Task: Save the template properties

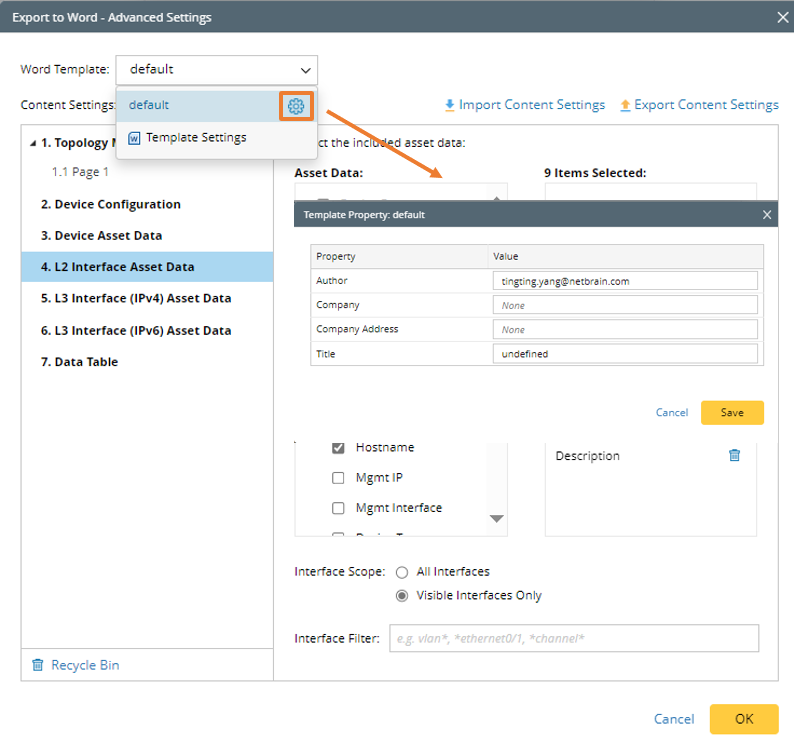Action: coord(732,412)
